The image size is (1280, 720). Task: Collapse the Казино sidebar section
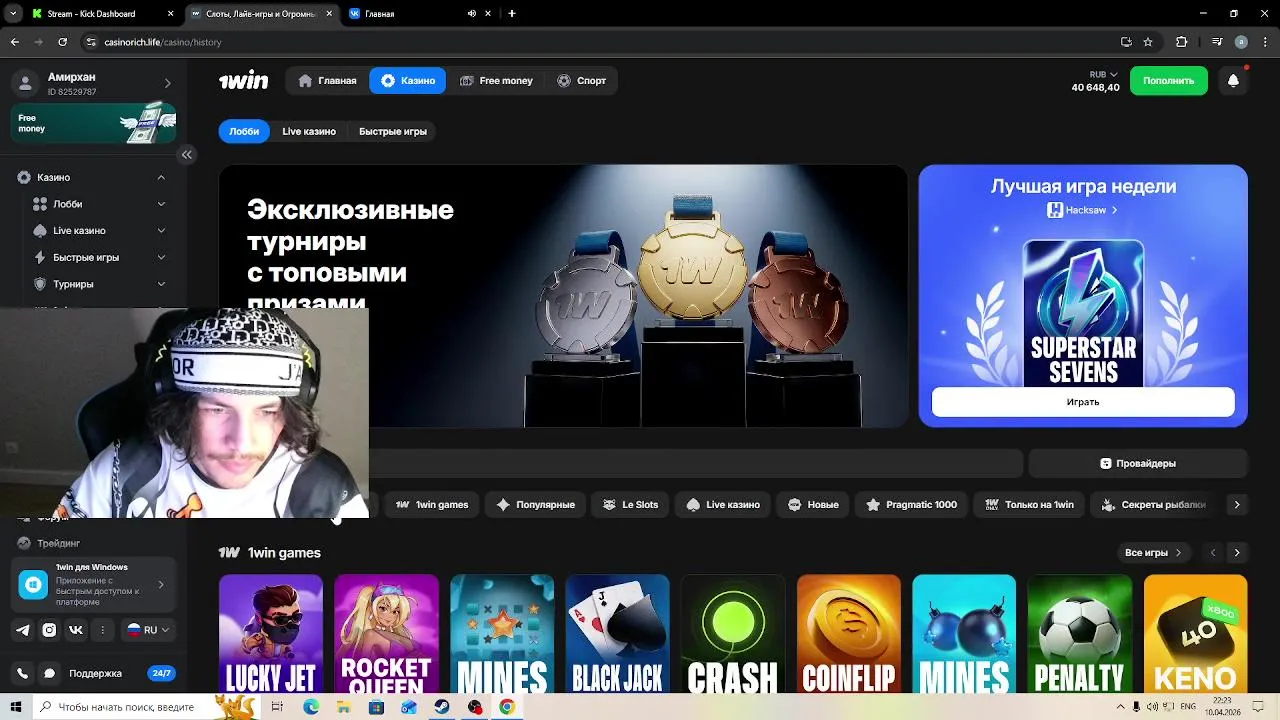(x=161, y=177)
